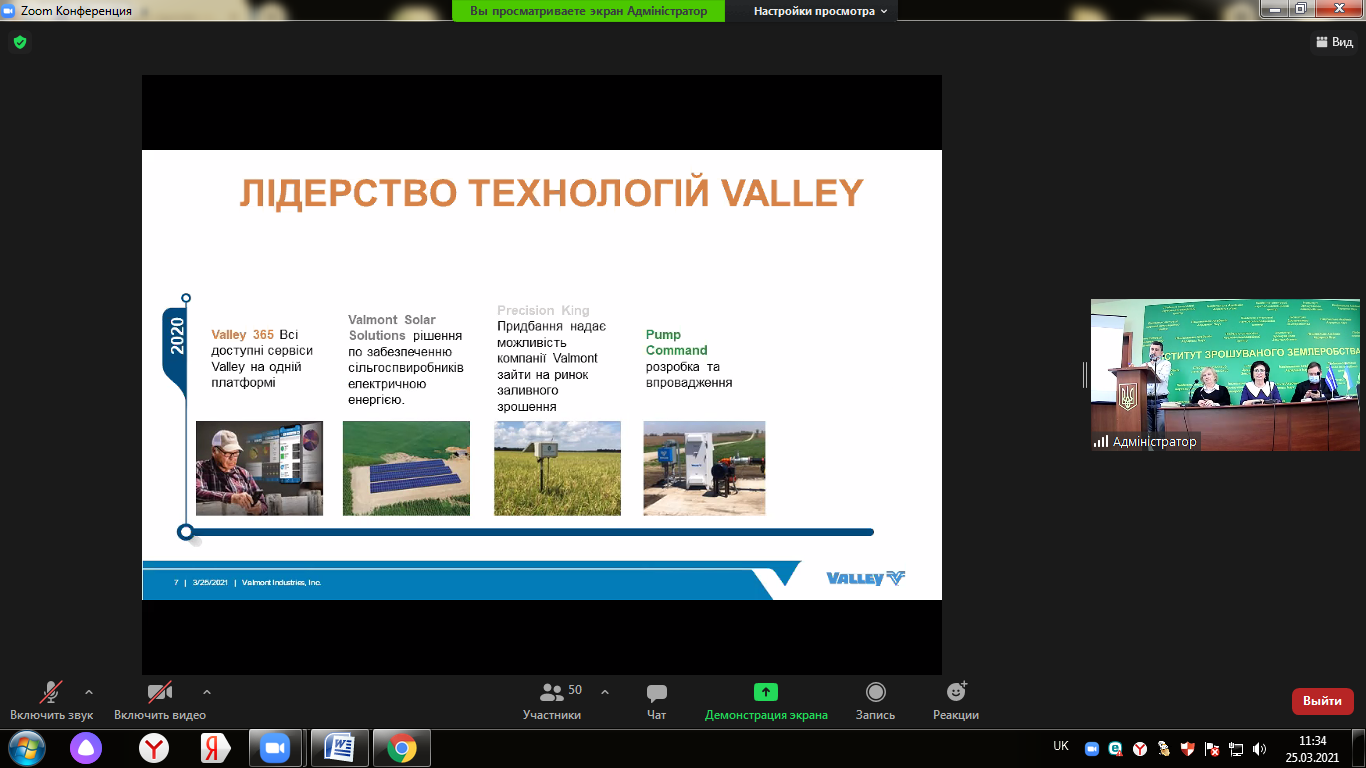Click the pump station image
This screenshot has height=768, width=1366.
(x=704, y=468)
